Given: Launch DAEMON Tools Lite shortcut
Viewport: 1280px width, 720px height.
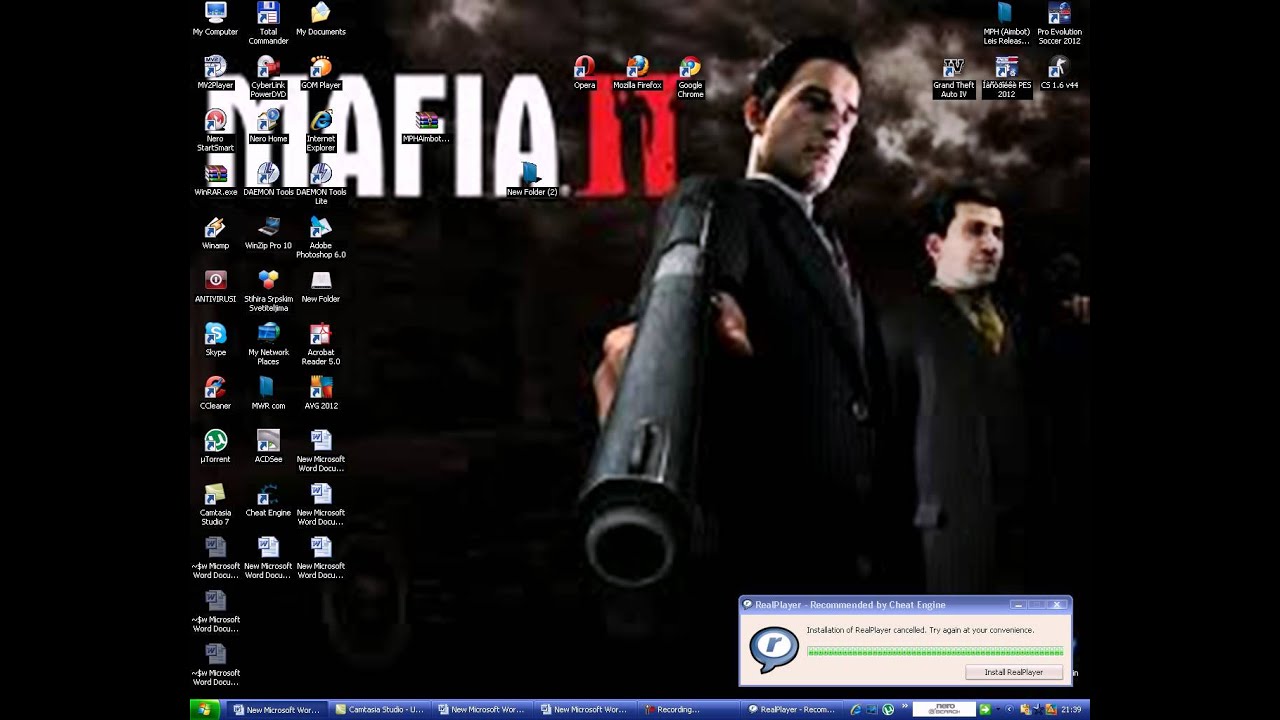Looking at the screenshot, I should (321, 184).
